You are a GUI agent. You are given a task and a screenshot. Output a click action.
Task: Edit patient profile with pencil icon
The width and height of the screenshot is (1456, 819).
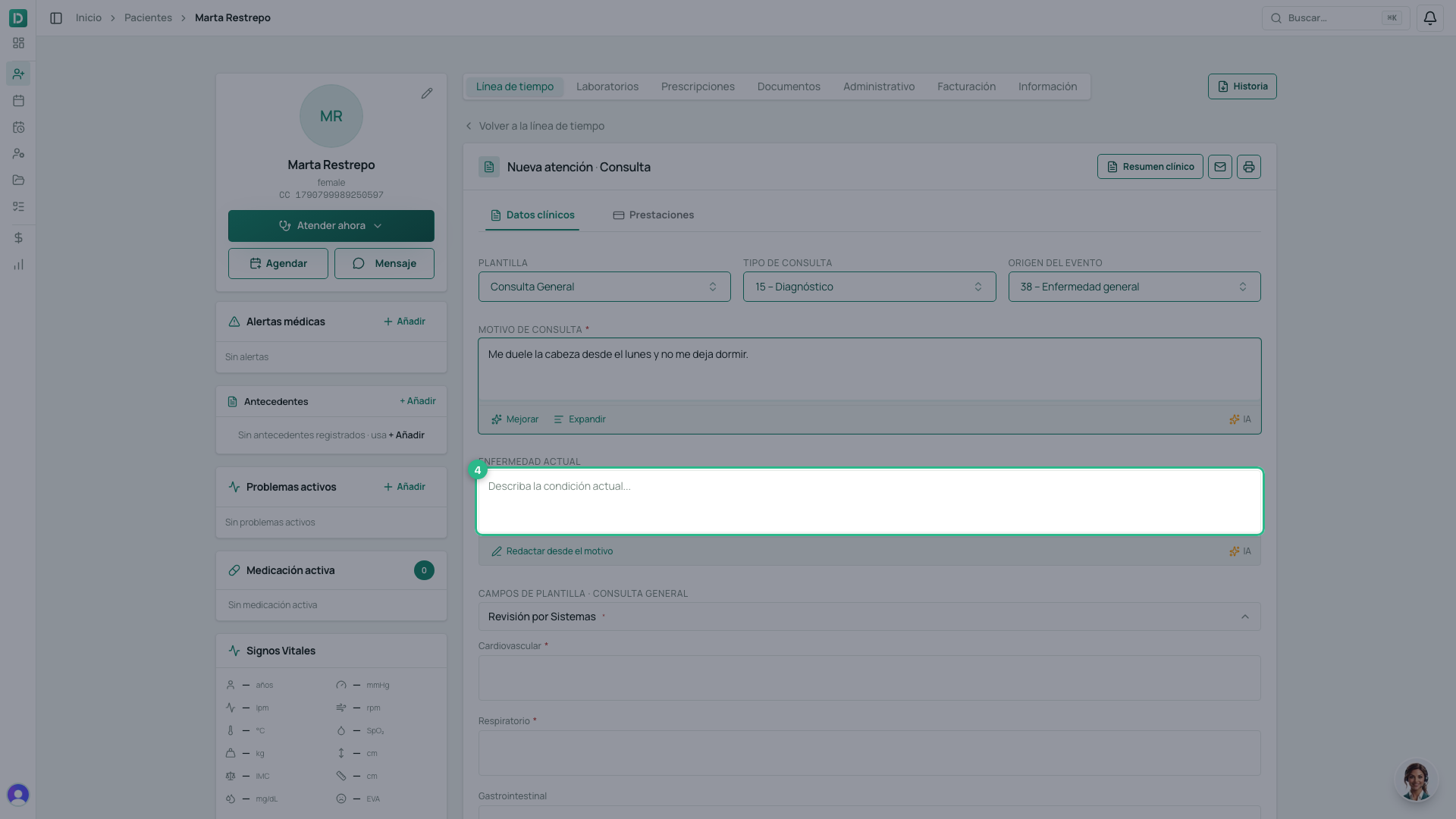pos(427,93)
